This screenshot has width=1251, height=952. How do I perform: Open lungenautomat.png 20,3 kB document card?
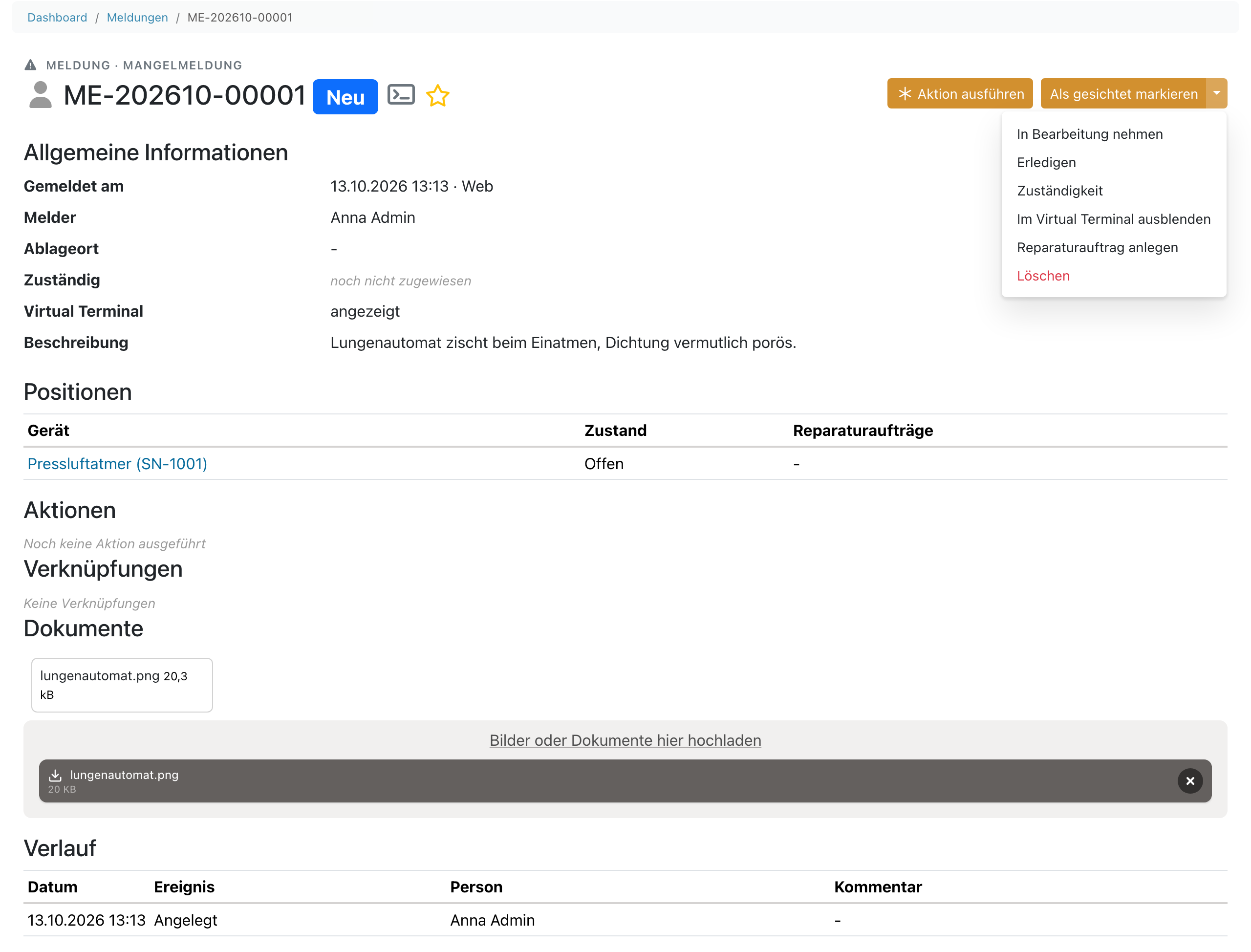tap(122, 685)
